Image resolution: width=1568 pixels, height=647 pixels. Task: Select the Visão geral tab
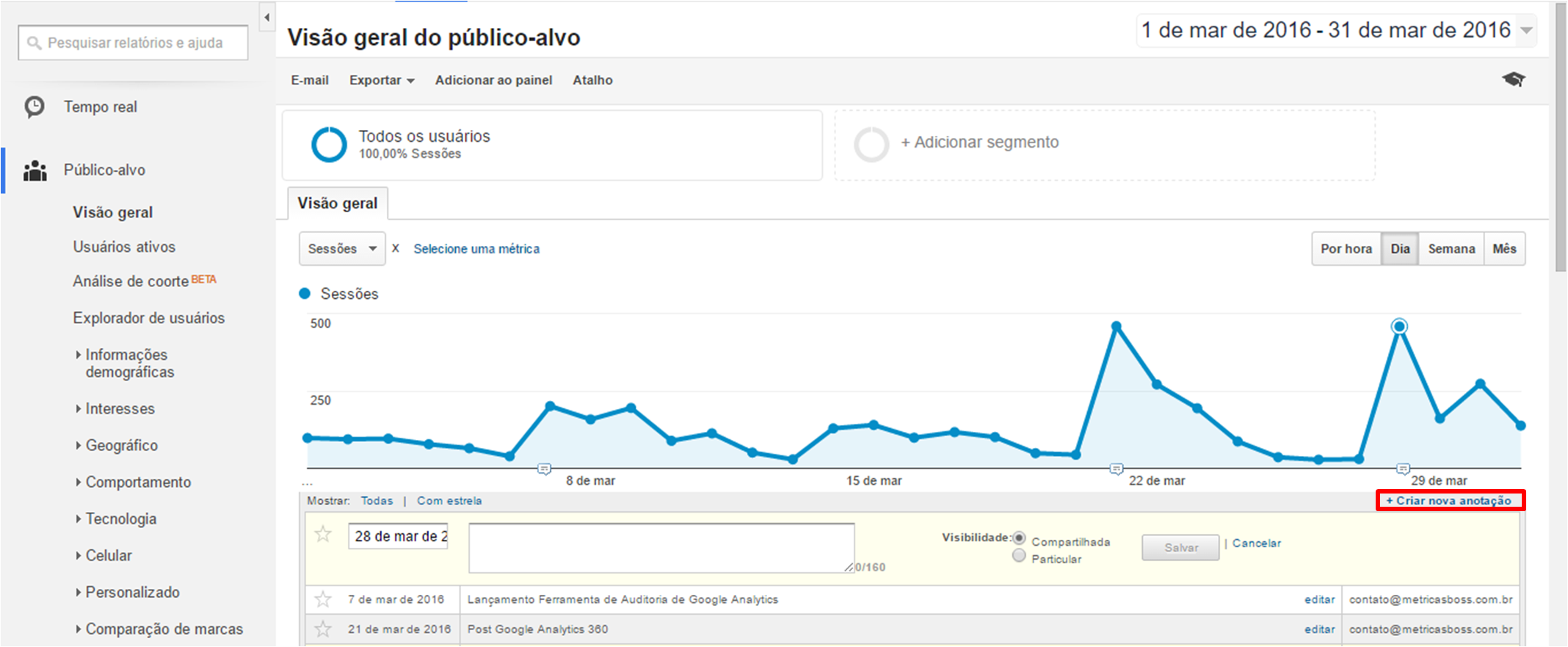tap(337, 203)
